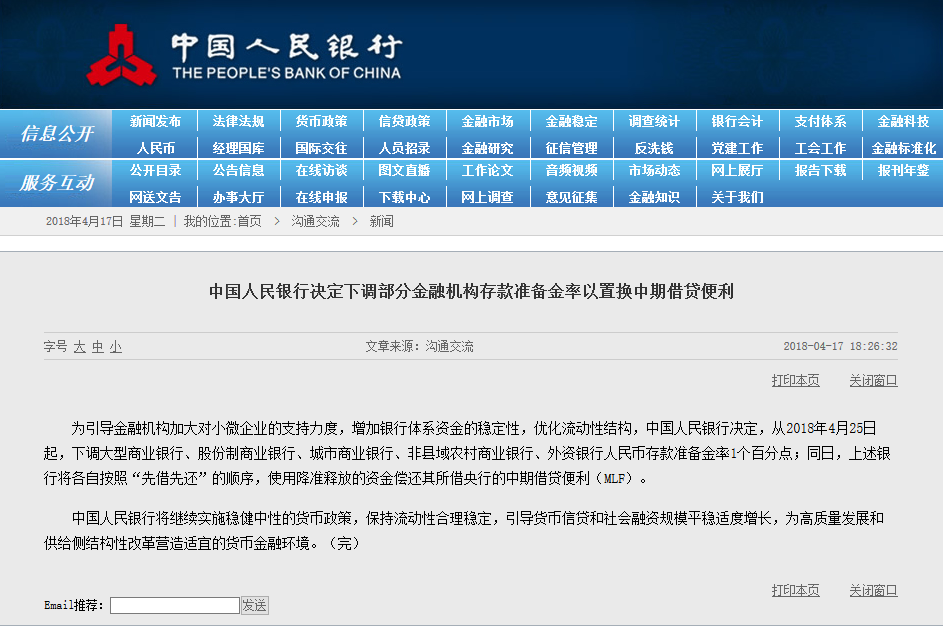Click the 发送 button
Screen dimensions: 943x627
(x=254, y=605)
